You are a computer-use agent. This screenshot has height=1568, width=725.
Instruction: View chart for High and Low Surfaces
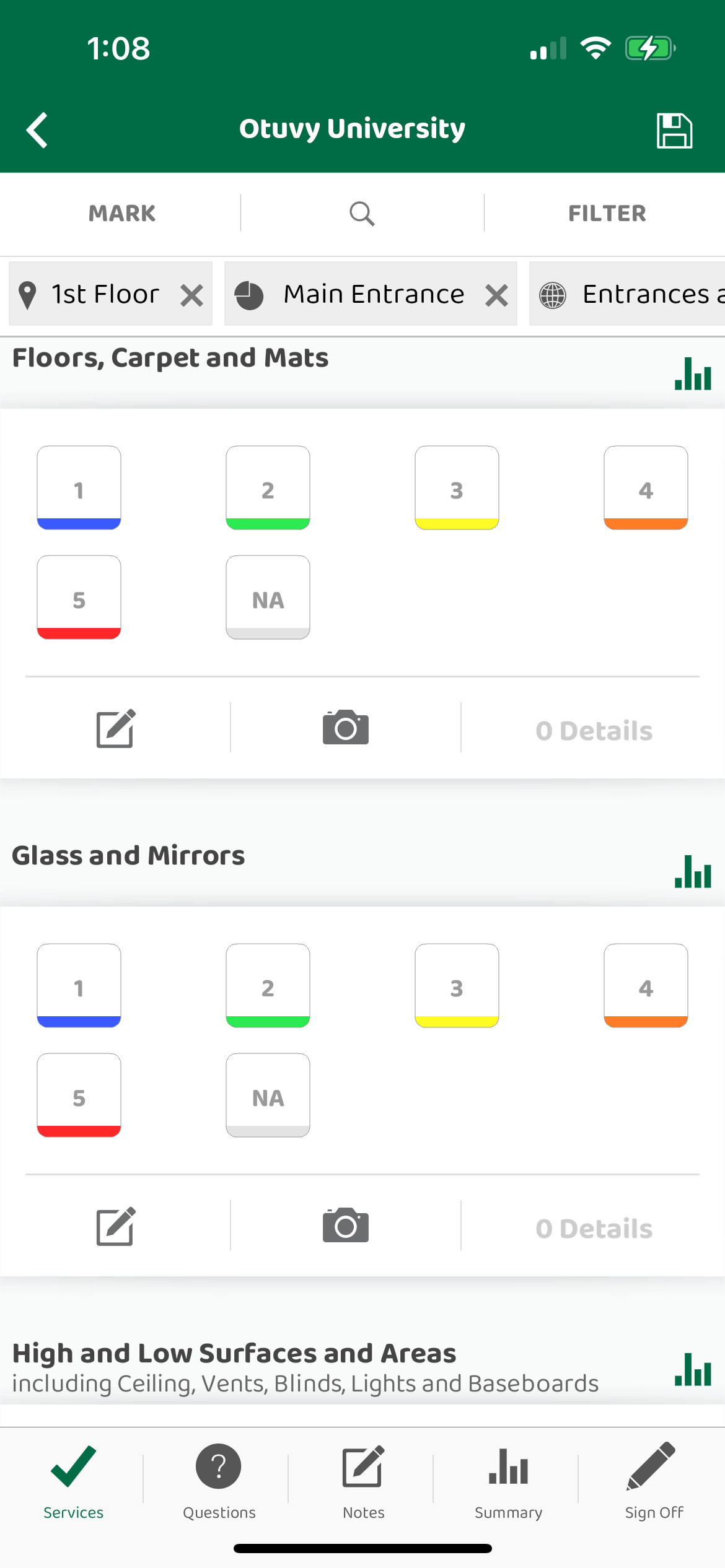tap(693, 1369)
